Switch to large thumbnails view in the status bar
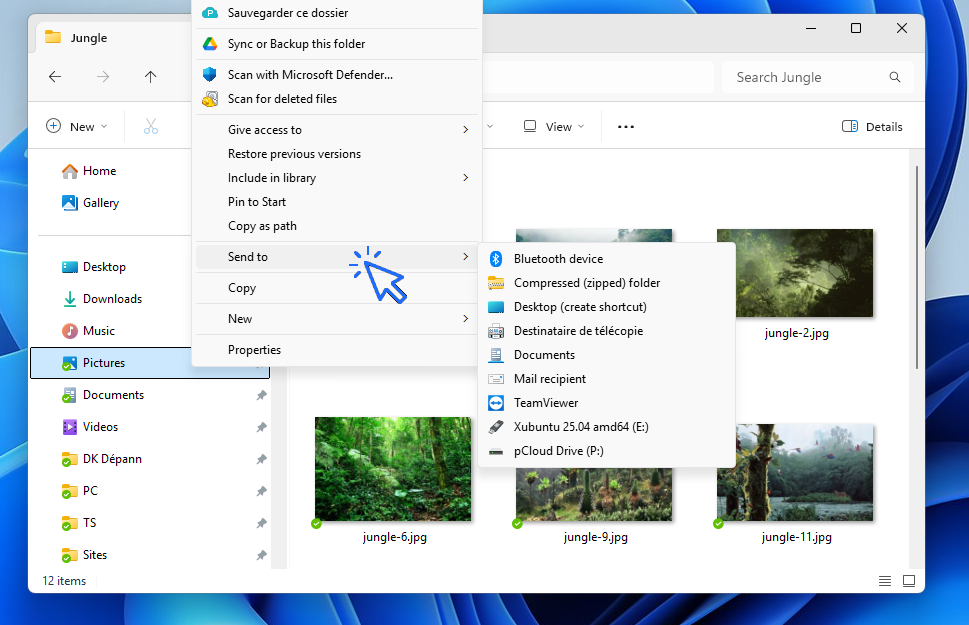 (x=908, y=580)
